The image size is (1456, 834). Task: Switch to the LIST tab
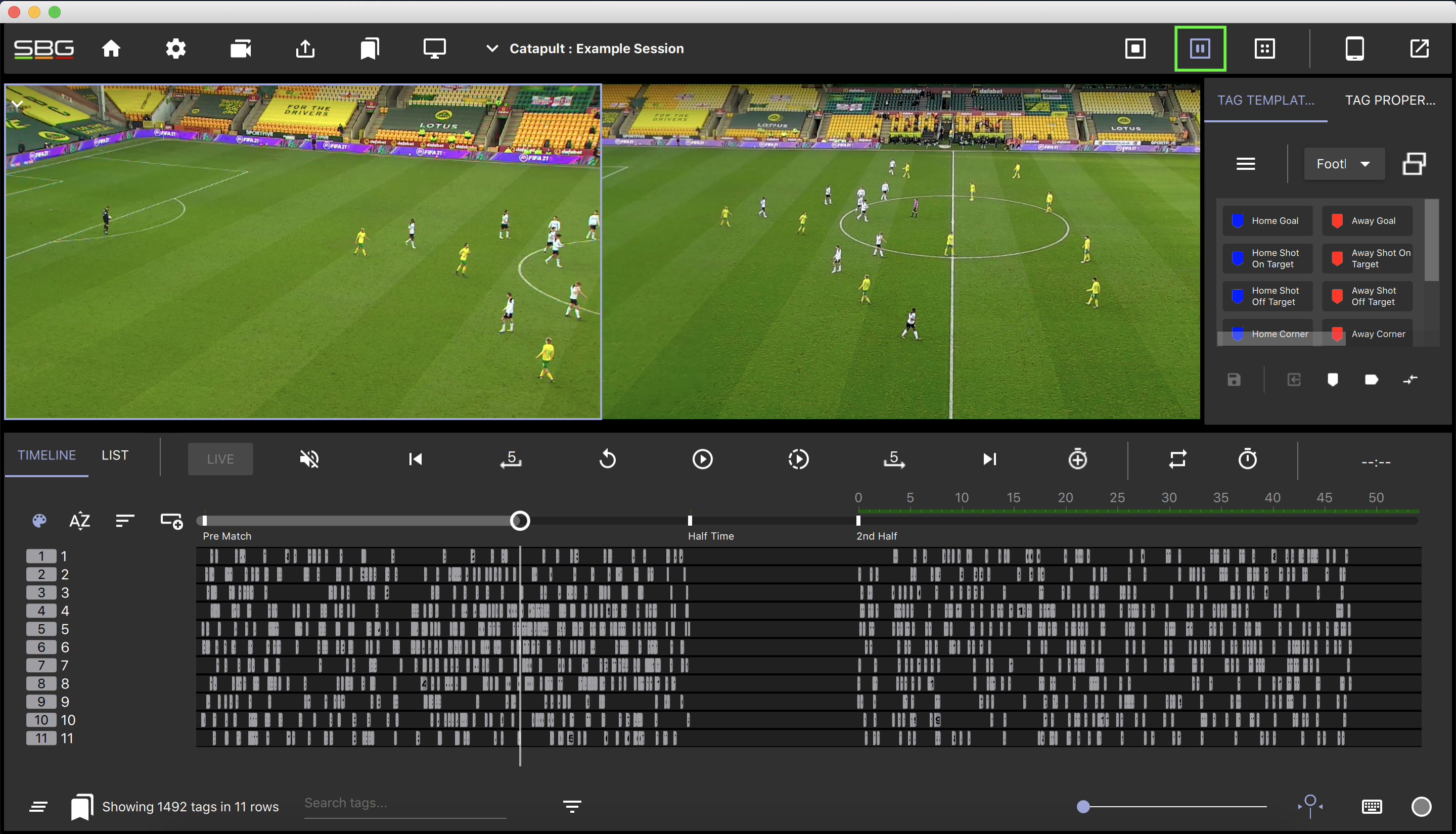pos(115,455)
